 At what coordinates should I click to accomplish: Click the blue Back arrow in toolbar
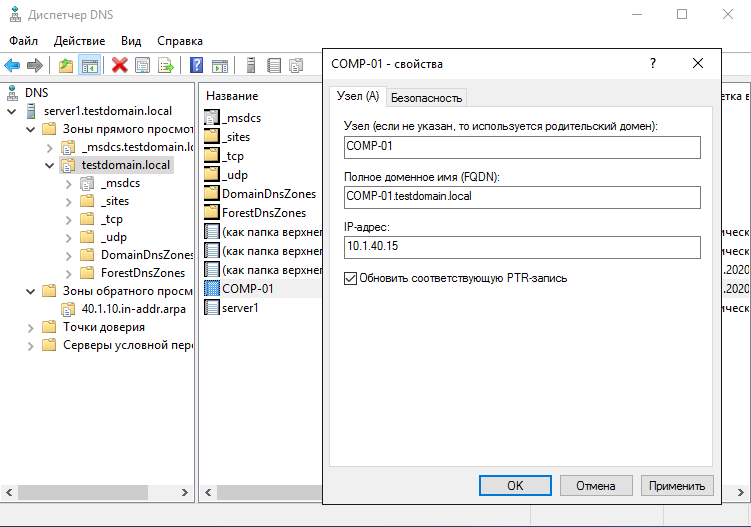point(12,65)
